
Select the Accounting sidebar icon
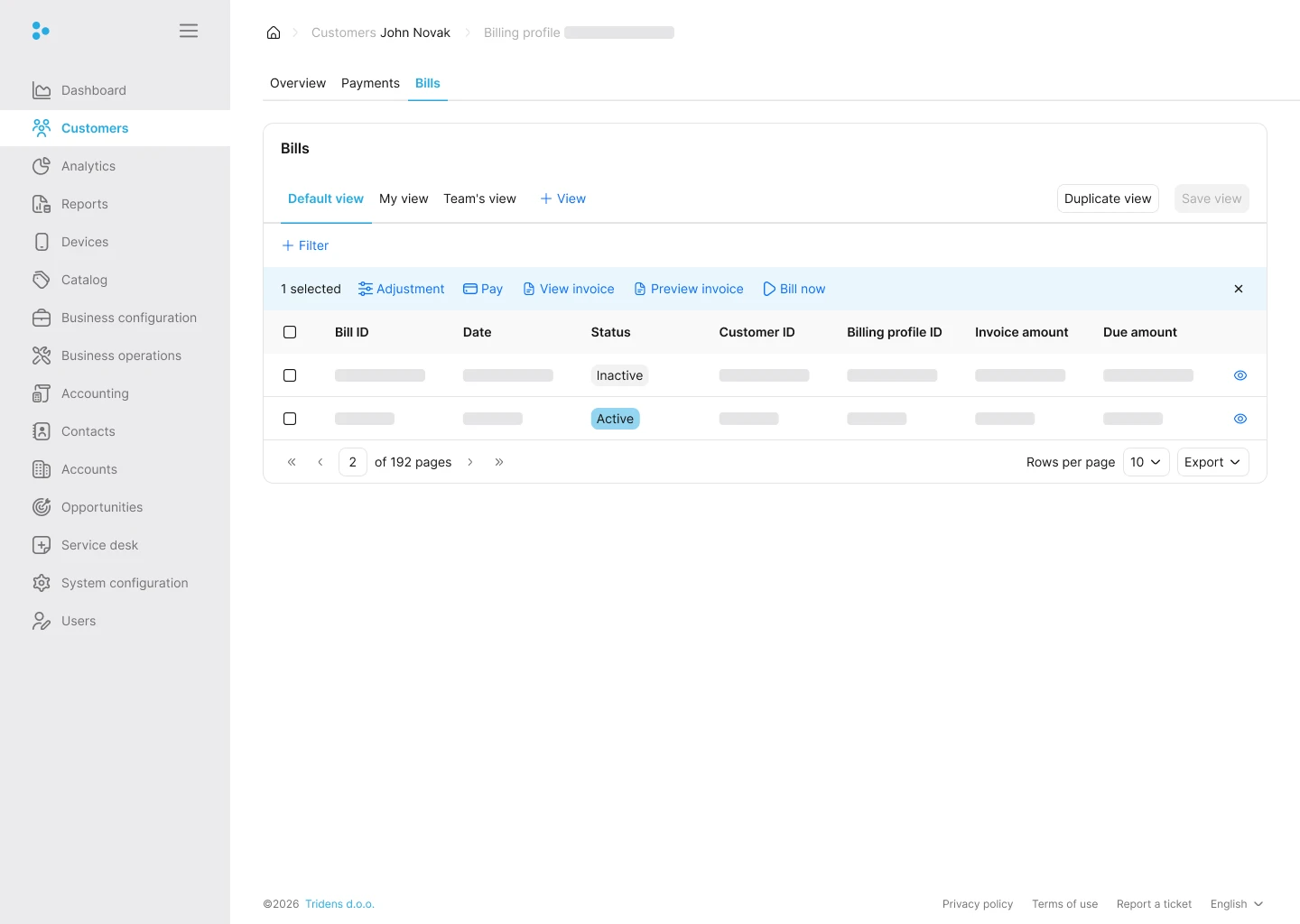(42, 393)
